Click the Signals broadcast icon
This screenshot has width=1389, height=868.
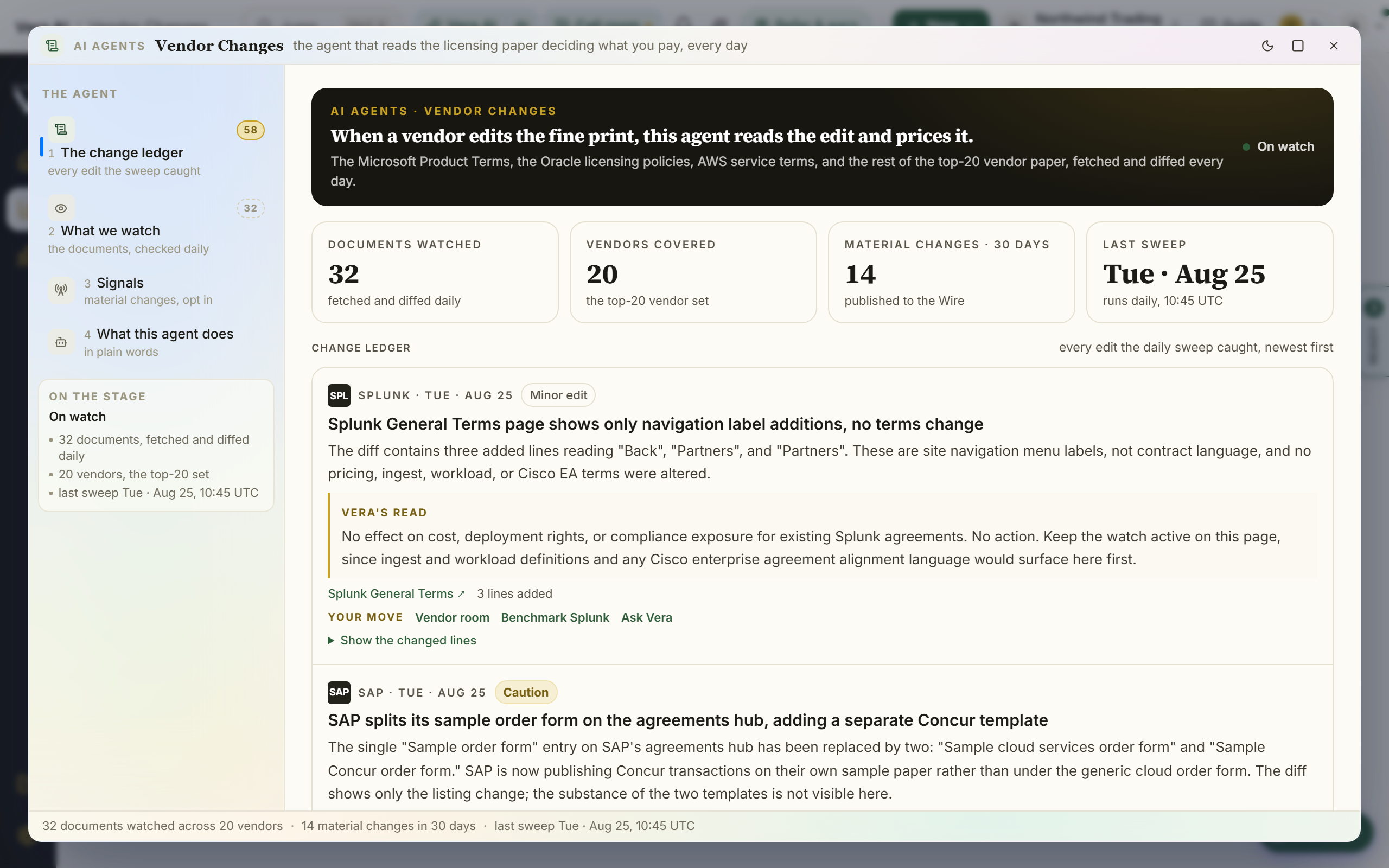point(61,290)
